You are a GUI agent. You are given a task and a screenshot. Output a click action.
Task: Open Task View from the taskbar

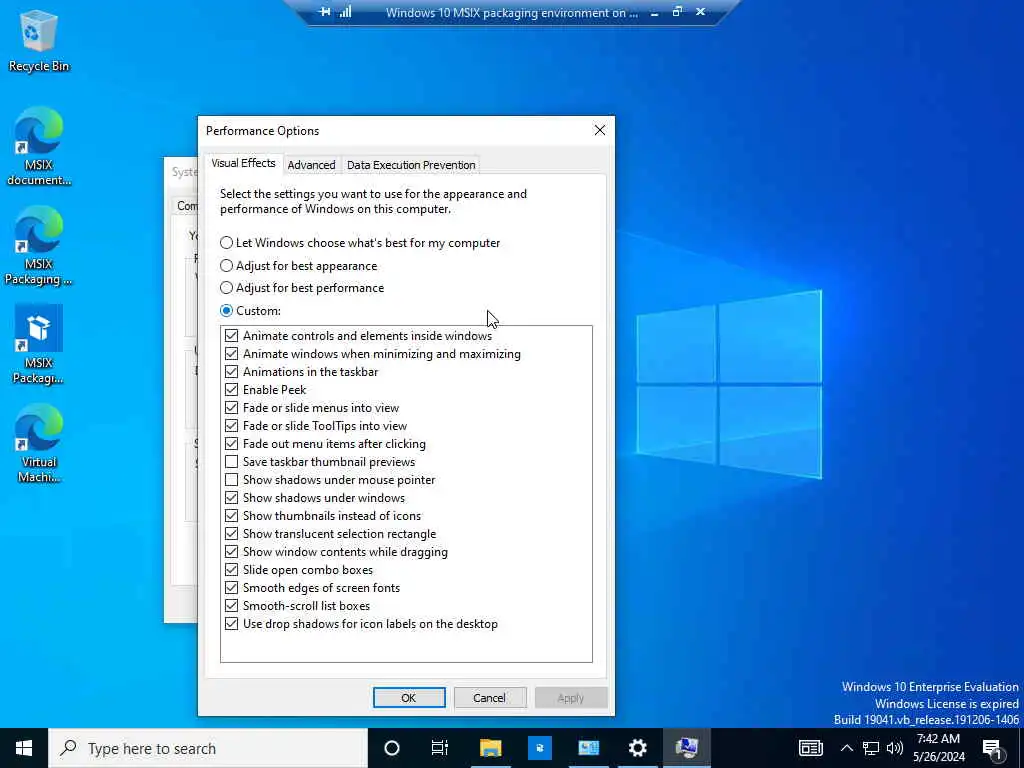440,748
